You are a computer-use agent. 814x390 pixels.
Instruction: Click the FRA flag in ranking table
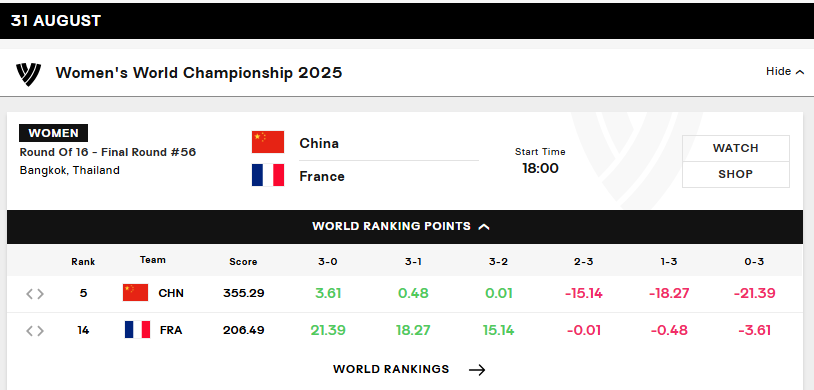click(x=138, y=330)
